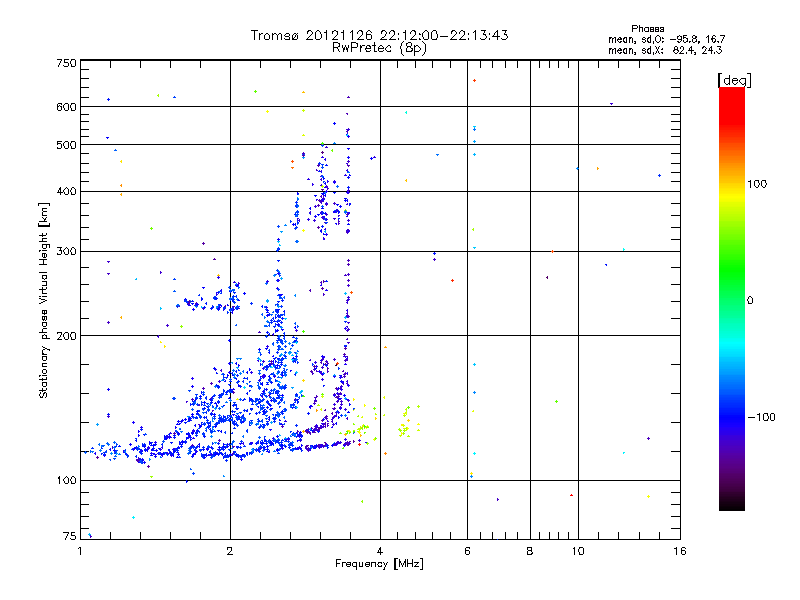Click the '16' frequency axis tick label
This screenshot has width=800, height=600.
point(680,551)
